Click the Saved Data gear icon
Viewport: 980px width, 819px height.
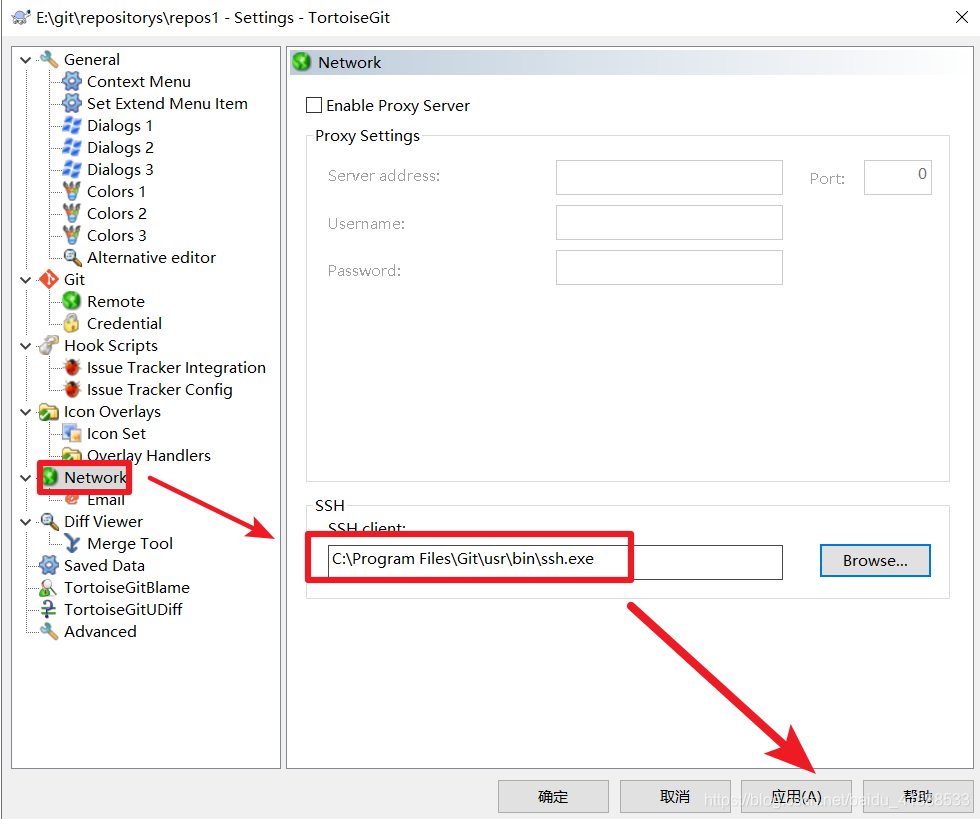[49, 565]
